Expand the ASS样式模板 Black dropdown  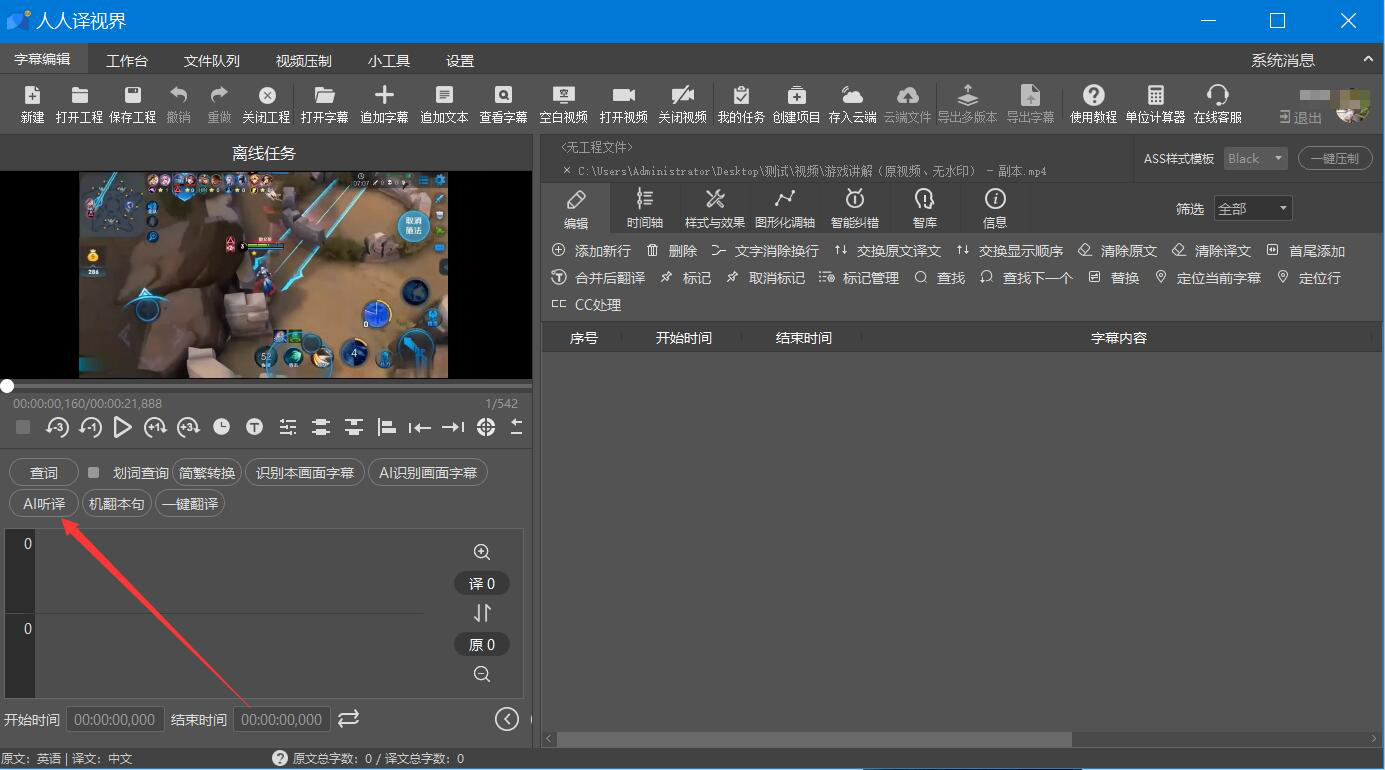(x=1255, y=158)
